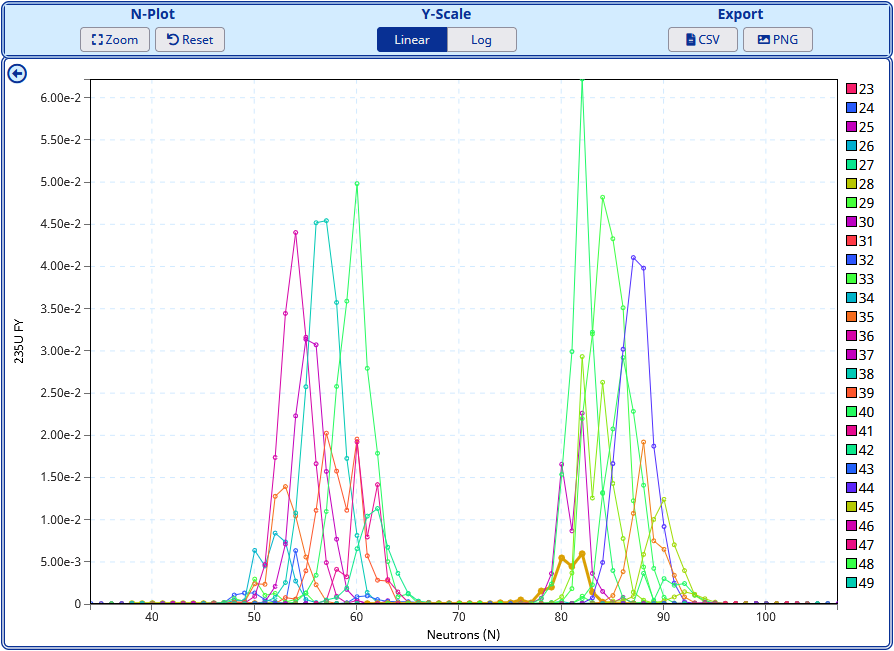894x651 pixels.
Task: Click the Neutrons (N) axis title
Action: click(x=464, y=634)
